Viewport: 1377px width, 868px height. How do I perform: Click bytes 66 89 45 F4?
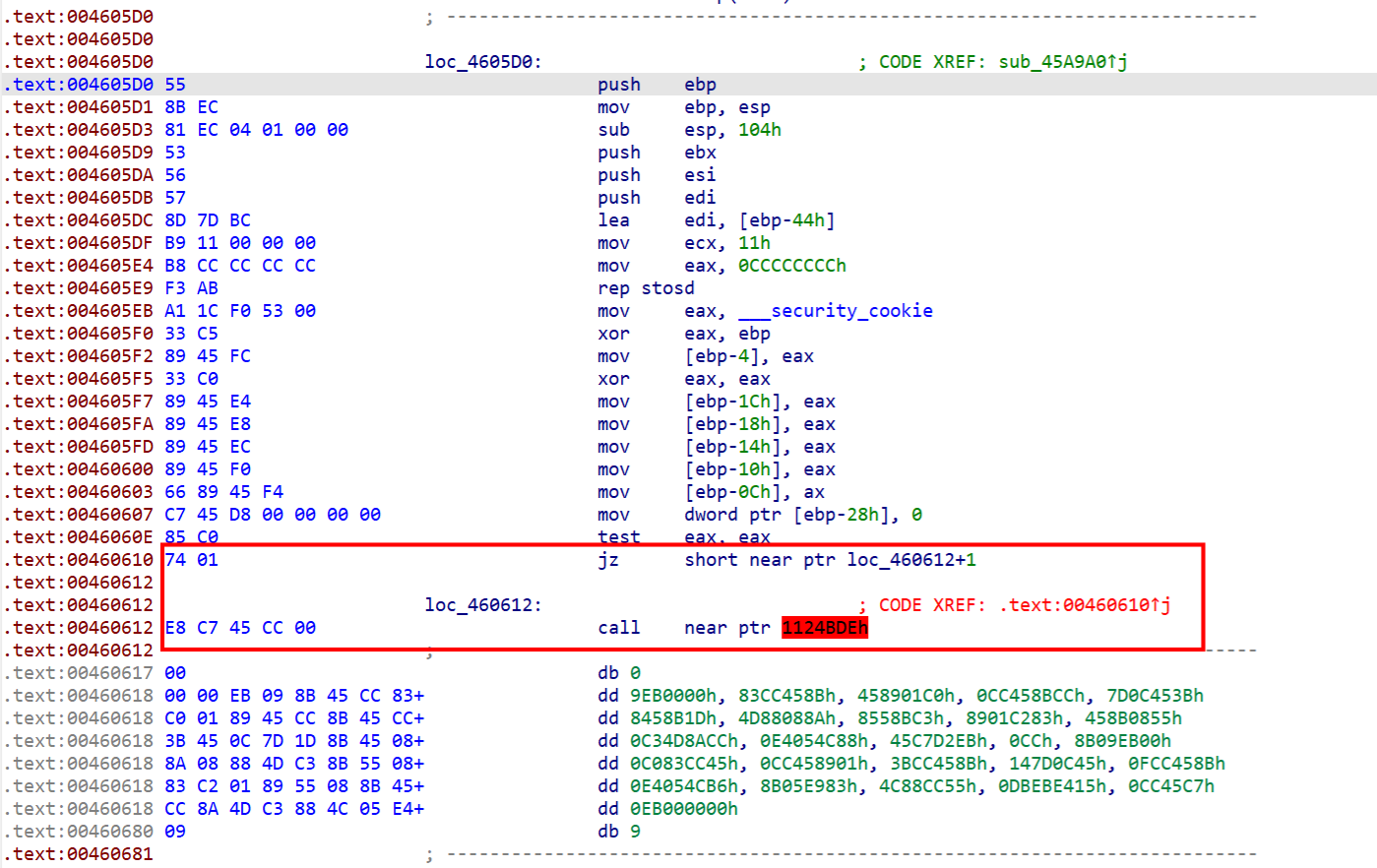click(224, 492)
